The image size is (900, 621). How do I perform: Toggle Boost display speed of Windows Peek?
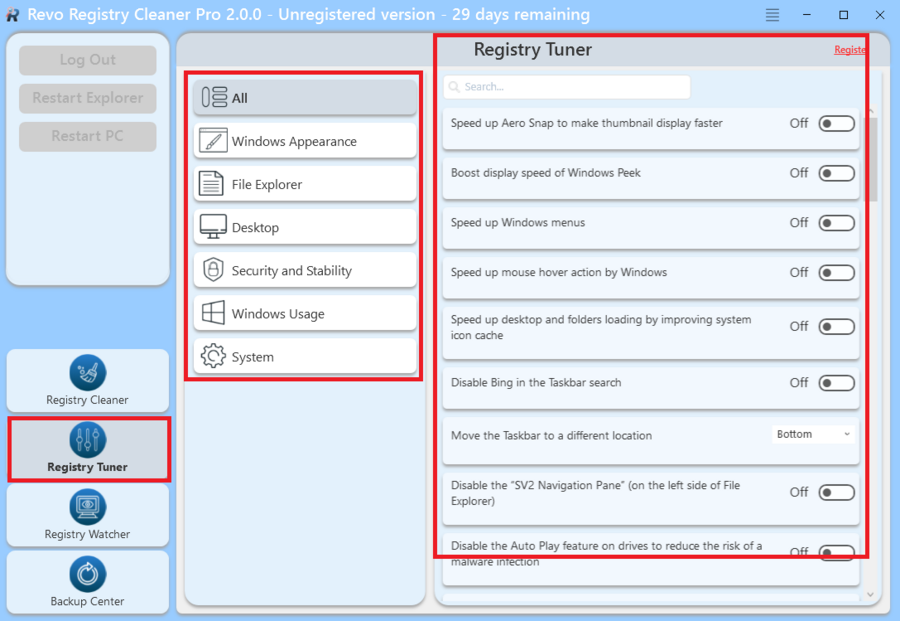pyautogui.click(x=836, y=173)
